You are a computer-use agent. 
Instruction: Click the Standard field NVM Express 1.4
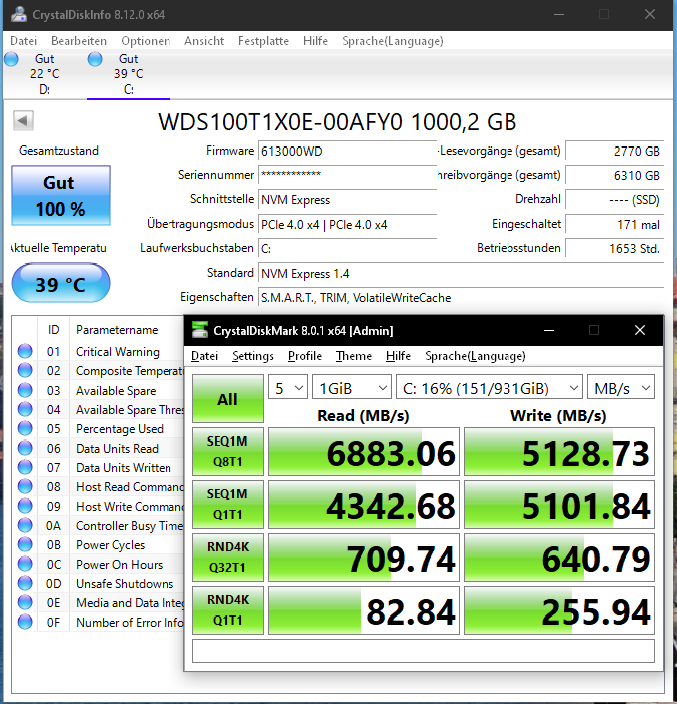coord(461,273)
